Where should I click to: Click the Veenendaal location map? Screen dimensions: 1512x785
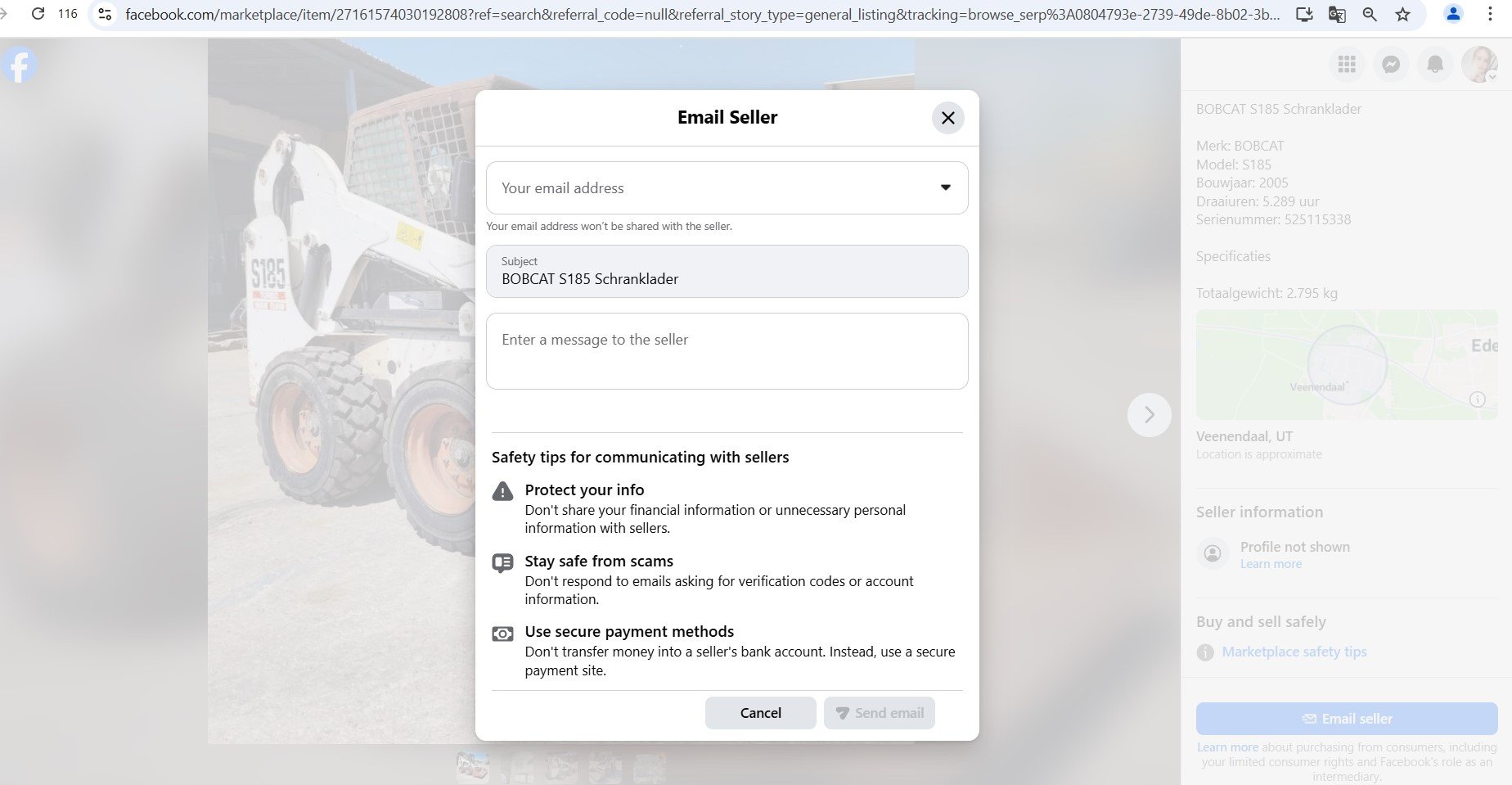pos(1347,364)
